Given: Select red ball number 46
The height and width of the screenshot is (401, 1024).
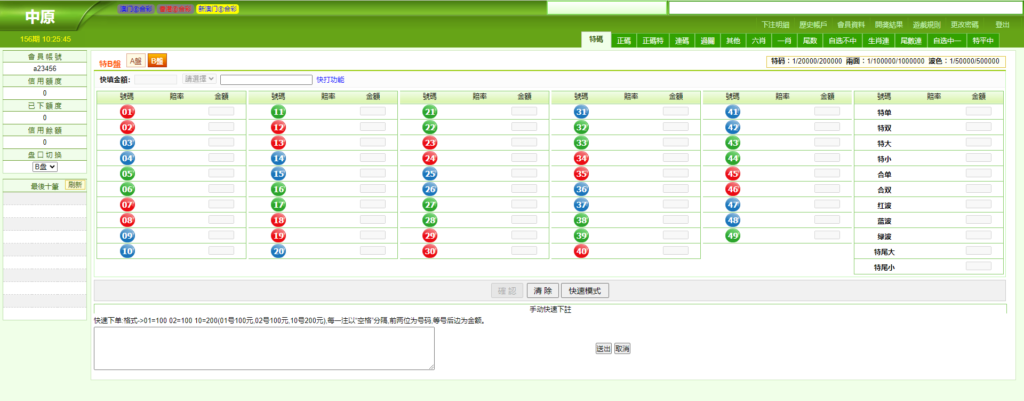Looking at the screenshot, I should tap(733, 189).
